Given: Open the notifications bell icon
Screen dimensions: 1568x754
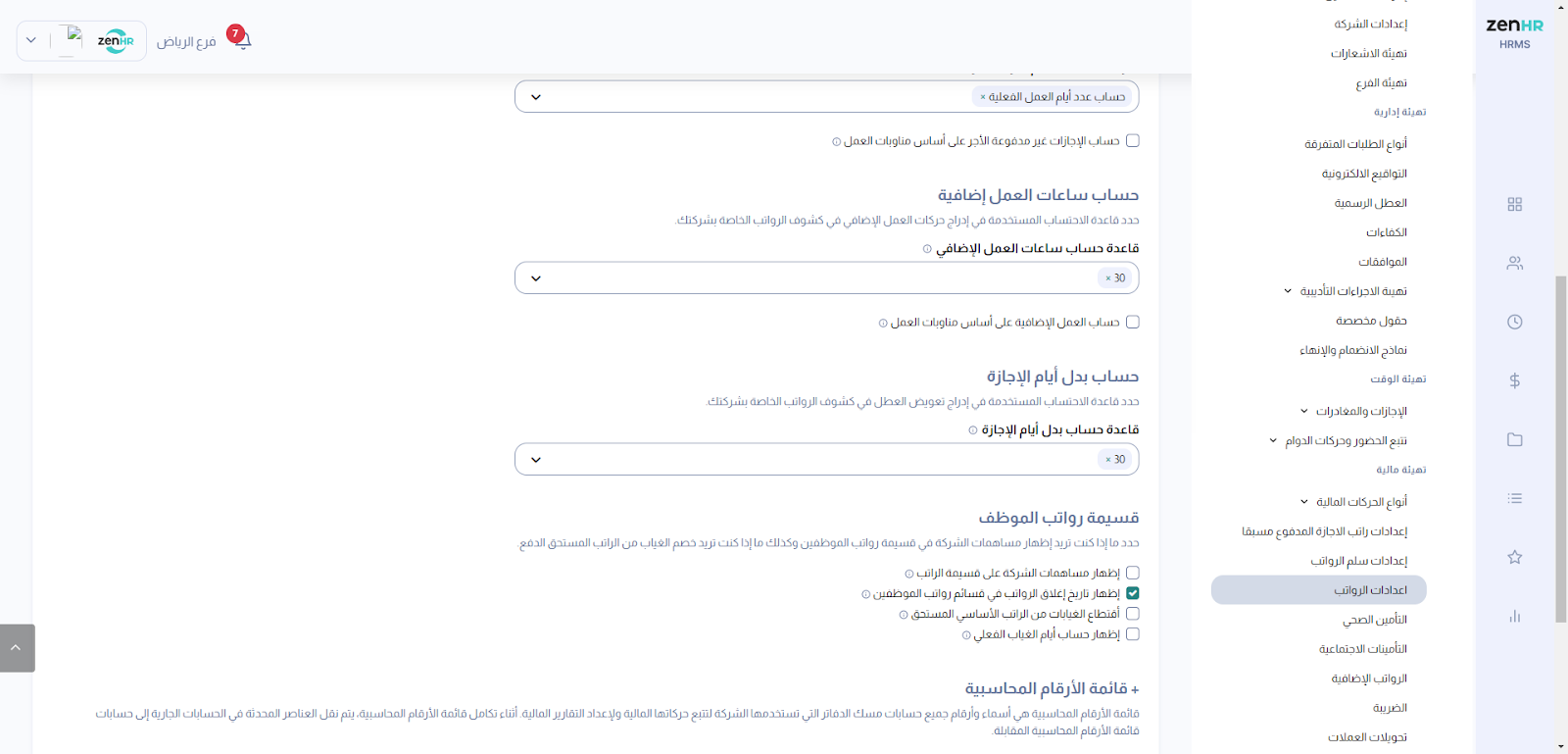Looking at the screenshot, I should coord(241,39).
